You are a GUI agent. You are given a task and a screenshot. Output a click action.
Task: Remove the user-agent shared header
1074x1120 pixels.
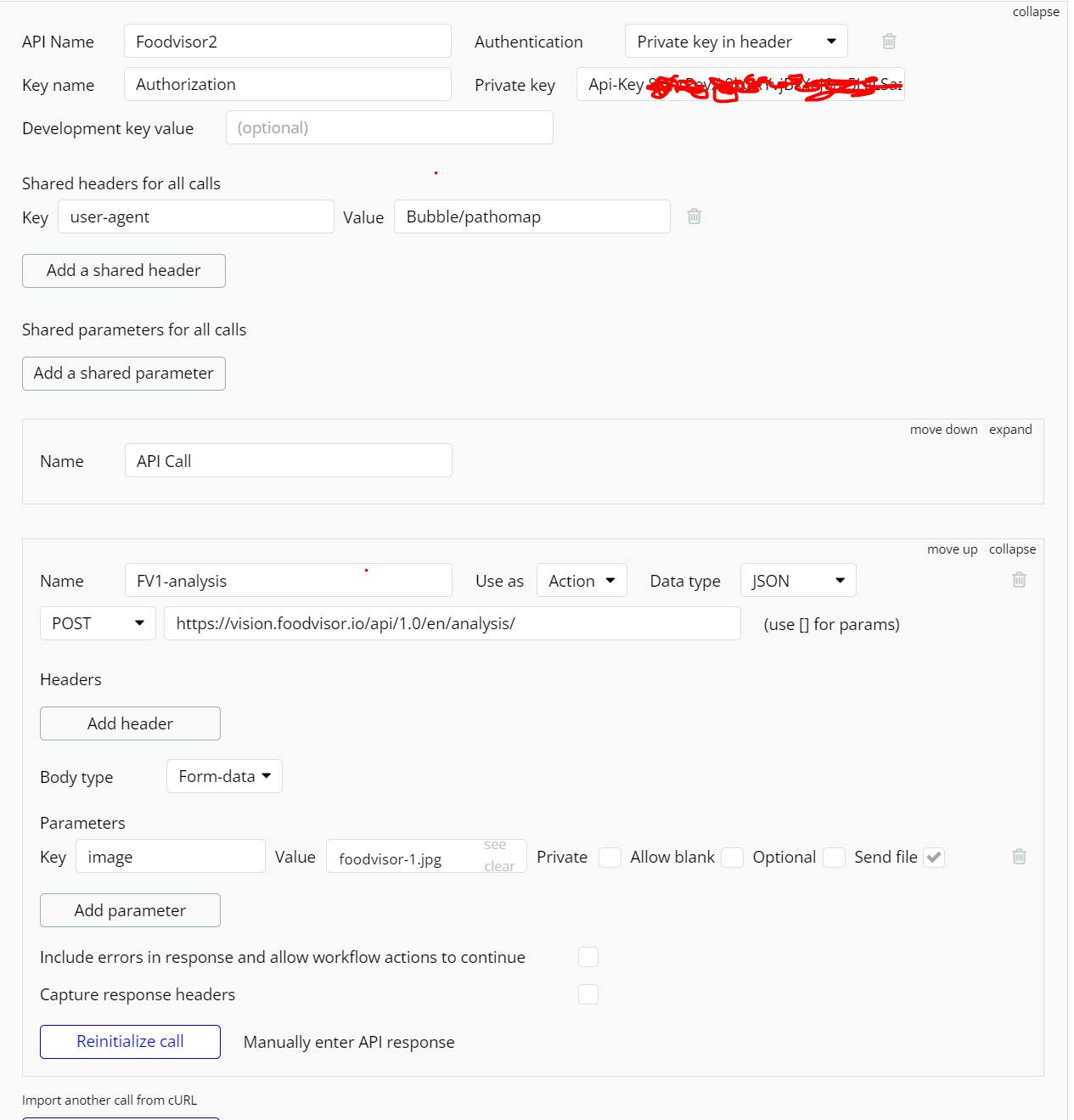[x=694, y=217]
